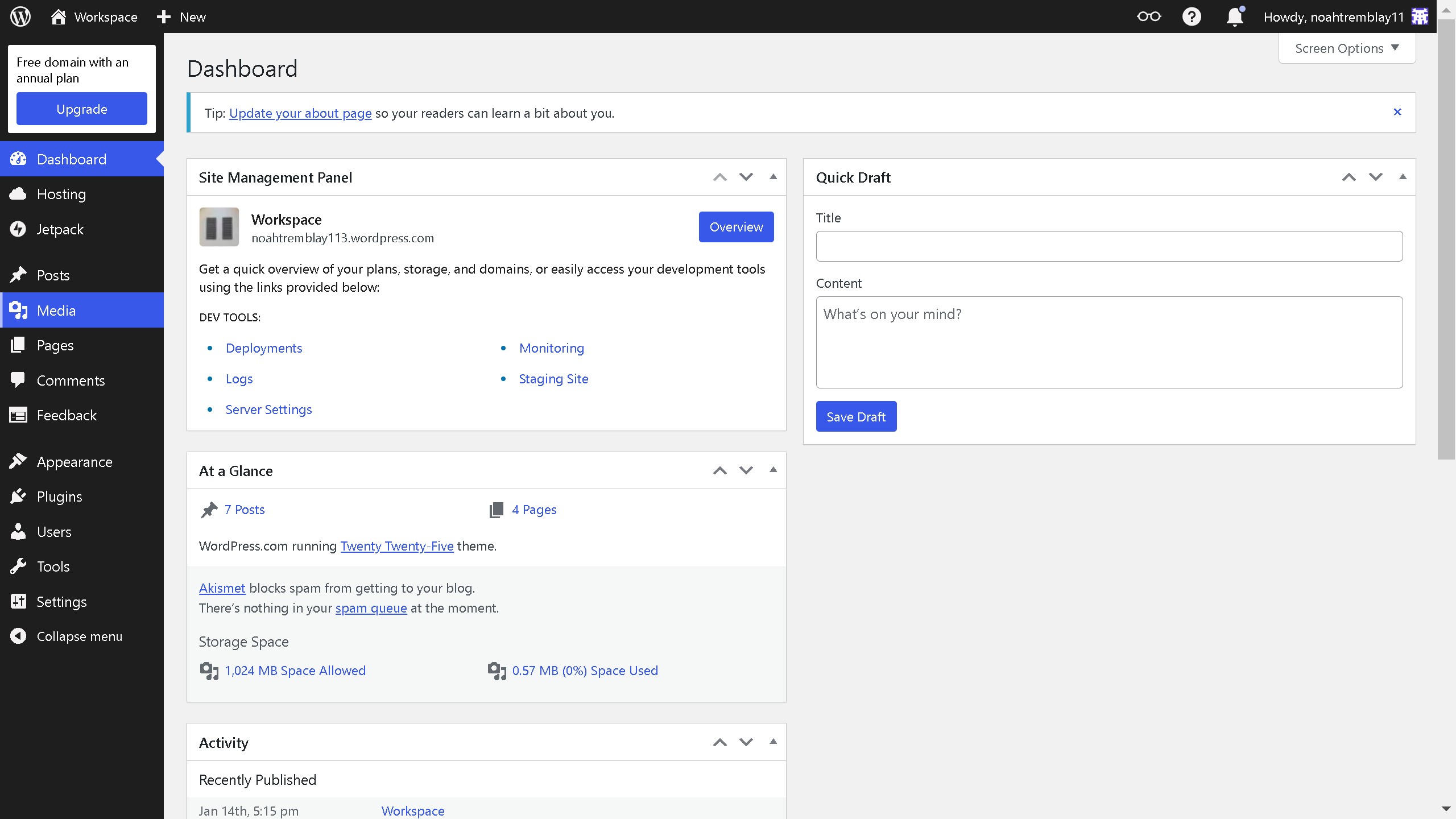The image size is (1456, 819).
Task: Click the Workspace site thumbnail icon
Action: pyautogui.click(x=219, y=227)
